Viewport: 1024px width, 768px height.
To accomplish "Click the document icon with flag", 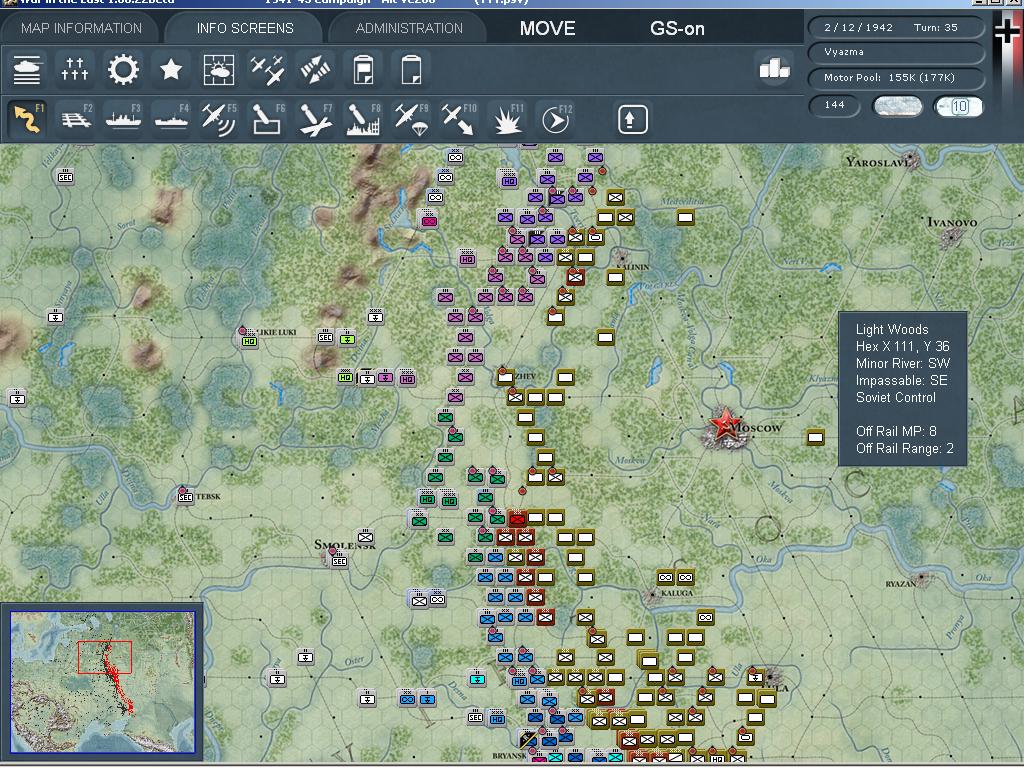I will [363, 69].
